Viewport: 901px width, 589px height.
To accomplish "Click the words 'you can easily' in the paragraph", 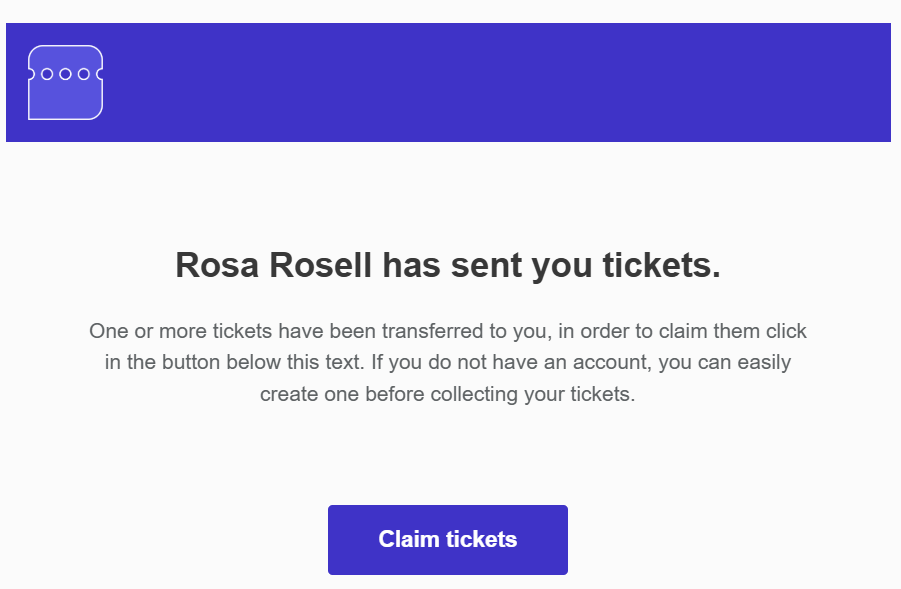I will (725, 363).
